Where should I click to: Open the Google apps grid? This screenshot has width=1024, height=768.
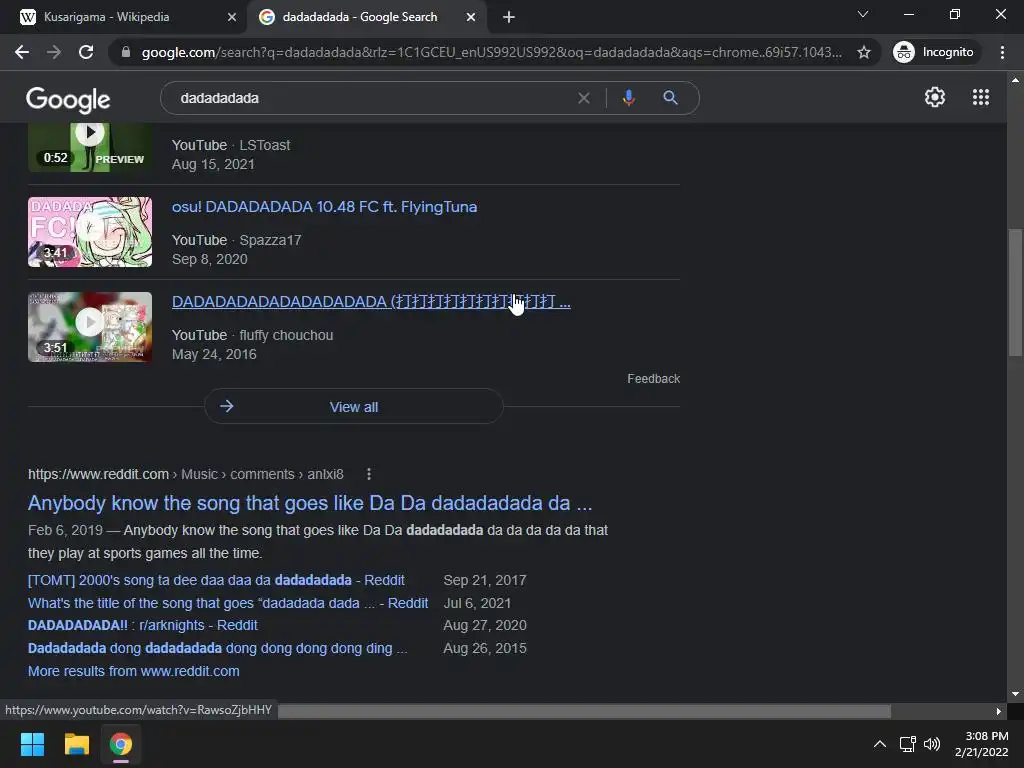click(x=980, y=97)
